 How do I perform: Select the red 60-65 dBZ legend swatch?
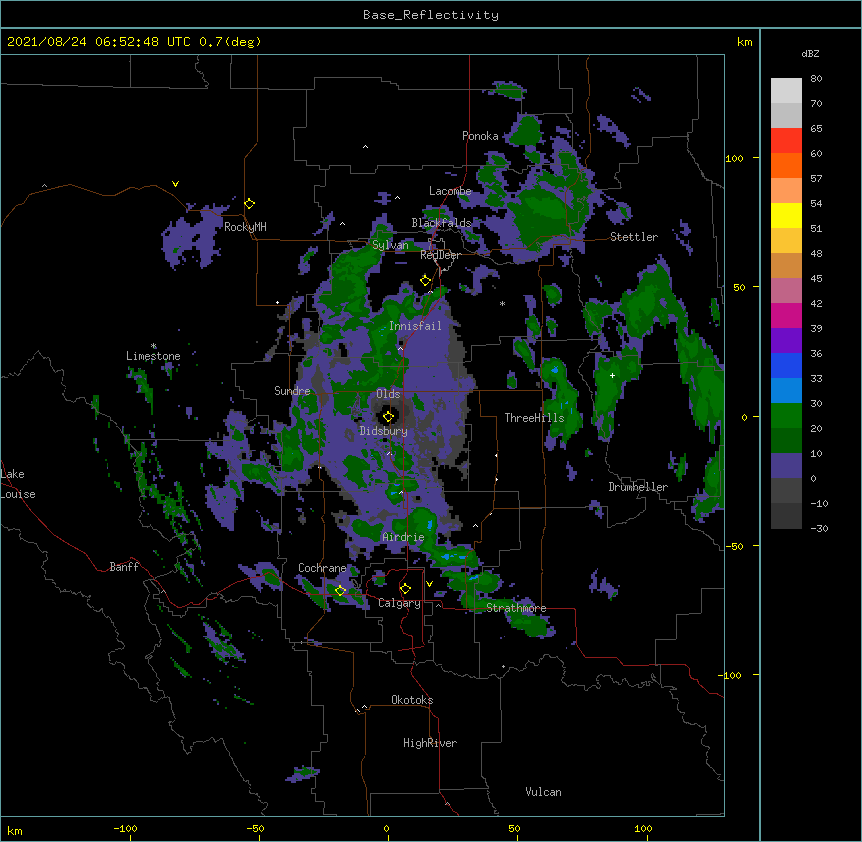(786, 140)
